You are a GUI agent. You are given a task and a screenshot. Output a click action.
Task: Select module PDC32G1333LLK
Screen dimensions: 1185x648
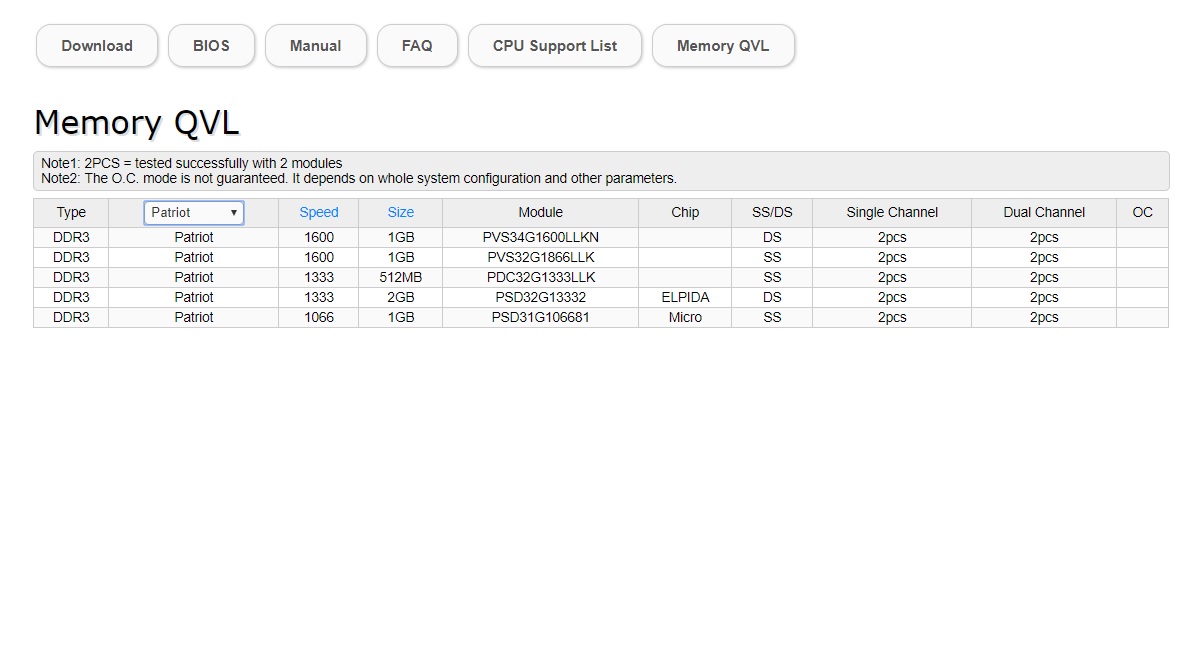coord(540,277)
